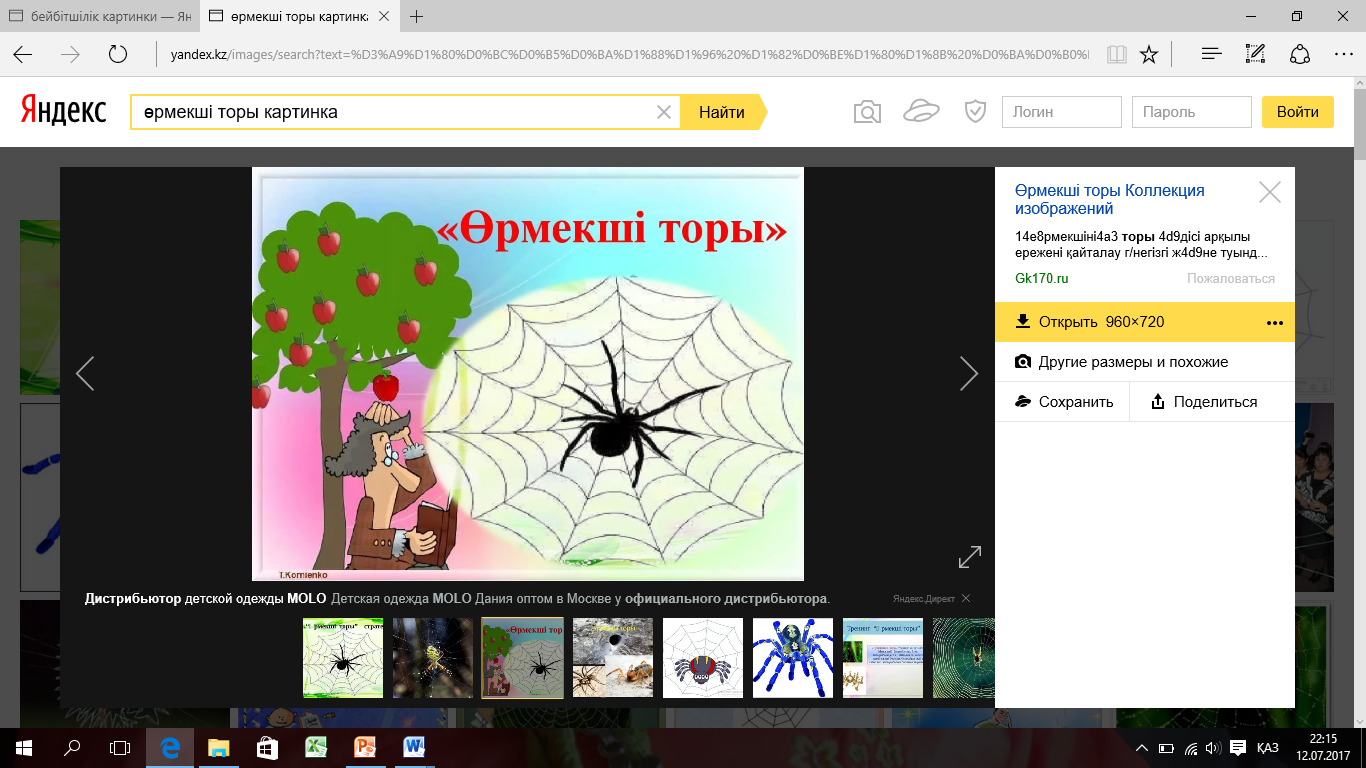The image size is (1366, 768).
Task: Click the Яндекс logo
Action: tap(64, 112)
